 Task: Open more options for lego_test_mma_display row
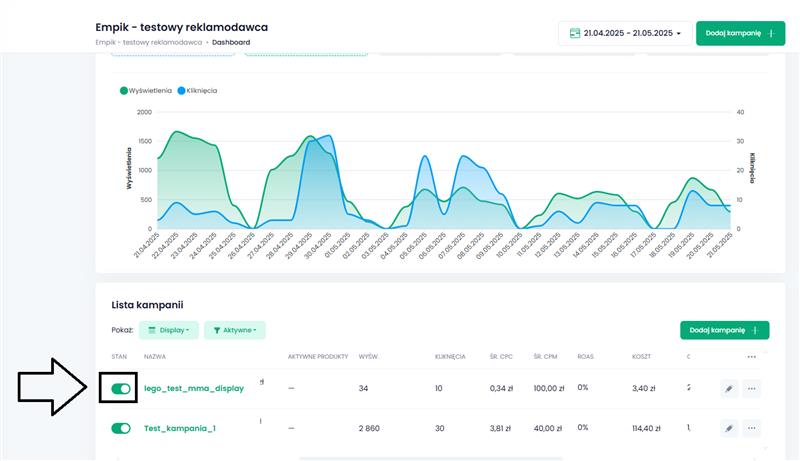pos(751,389)
